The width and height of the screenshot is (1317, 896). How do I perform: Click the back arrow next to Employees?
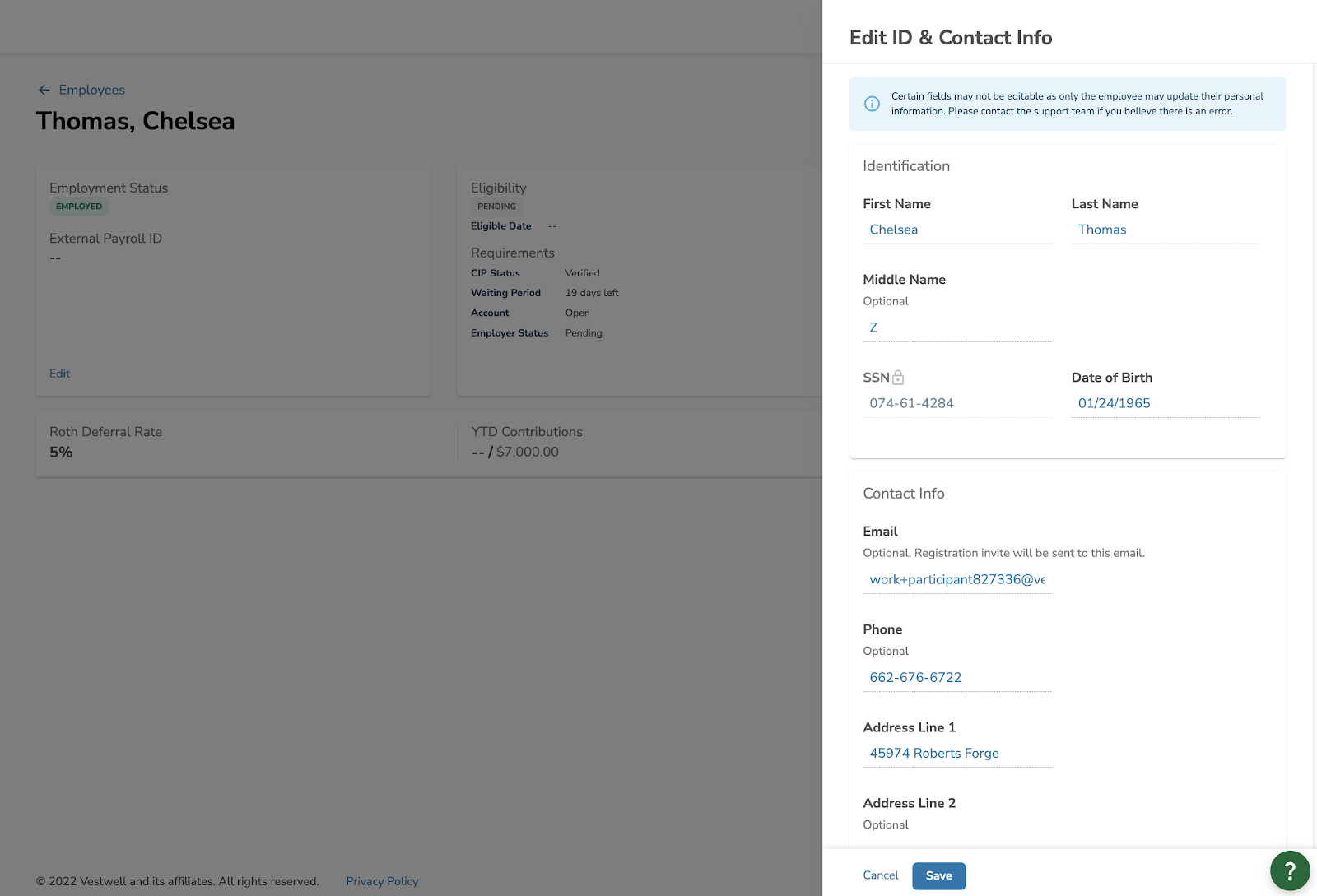click(44, 90)
